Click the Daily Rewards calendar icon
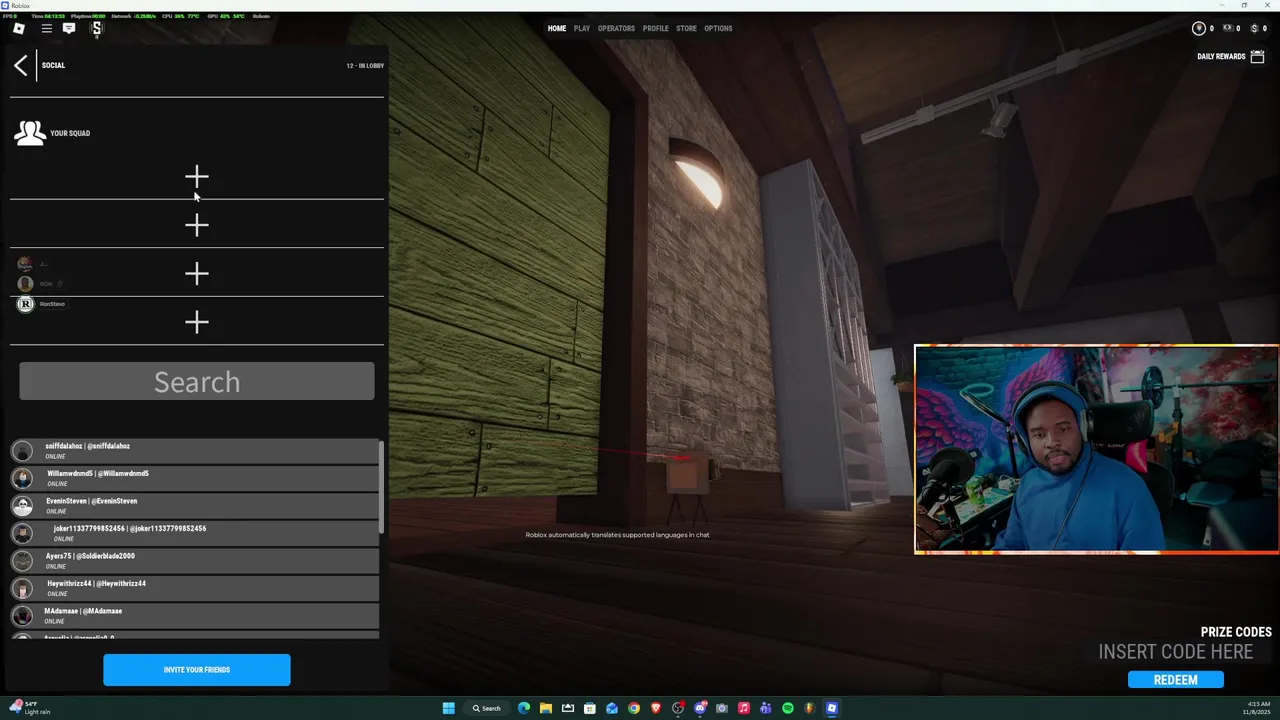1280x720 pixels. point(1257,56)
